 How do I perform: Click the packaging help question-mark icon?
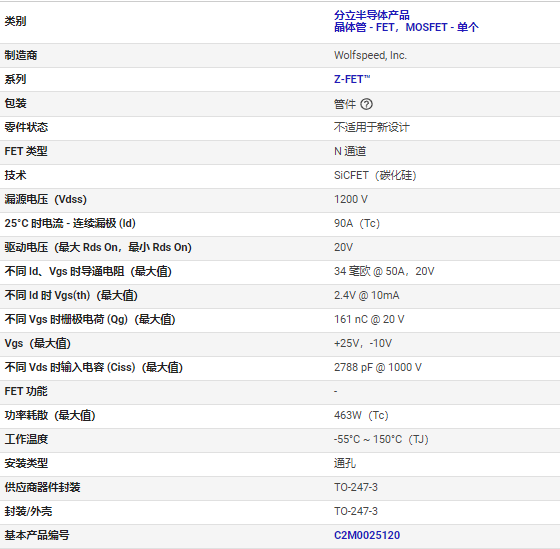pos(366,104)
